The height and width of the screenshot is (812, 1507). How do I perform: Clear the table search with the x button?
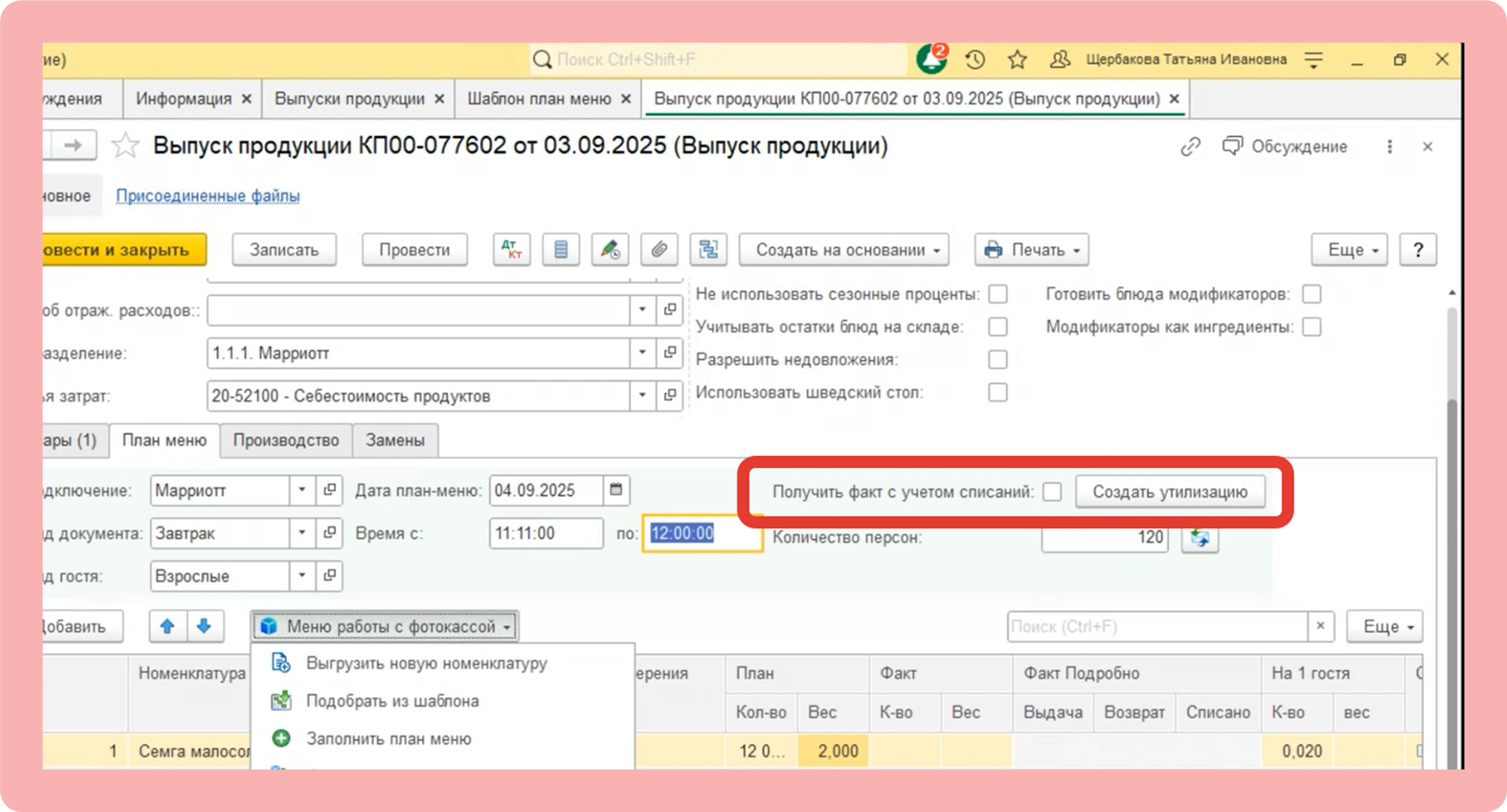(x=1321, y=626)
